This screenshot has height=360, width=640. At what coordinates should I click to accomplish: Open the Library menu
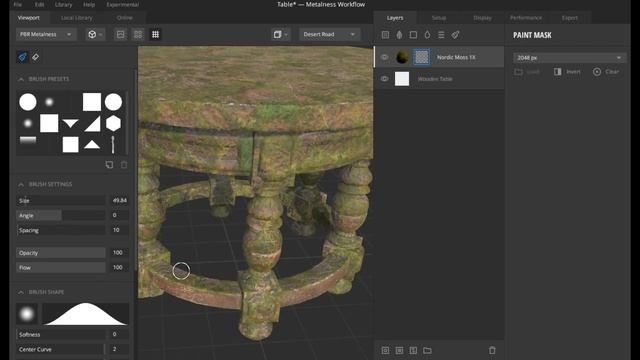(x=63, y=4)
